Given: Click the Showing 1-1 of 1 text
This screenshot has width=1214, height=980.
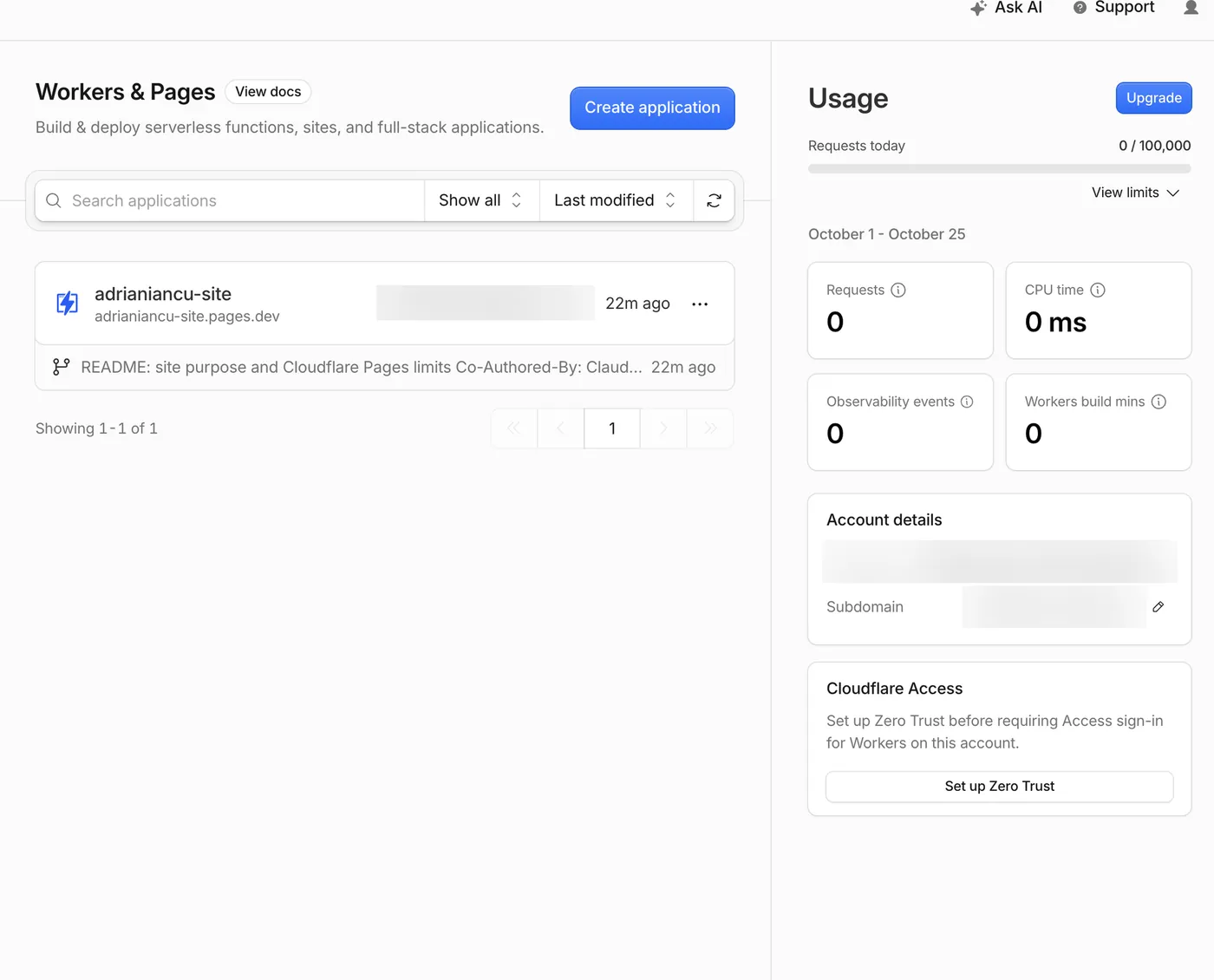Looking at the screenshot, I should tap(96, 428).
